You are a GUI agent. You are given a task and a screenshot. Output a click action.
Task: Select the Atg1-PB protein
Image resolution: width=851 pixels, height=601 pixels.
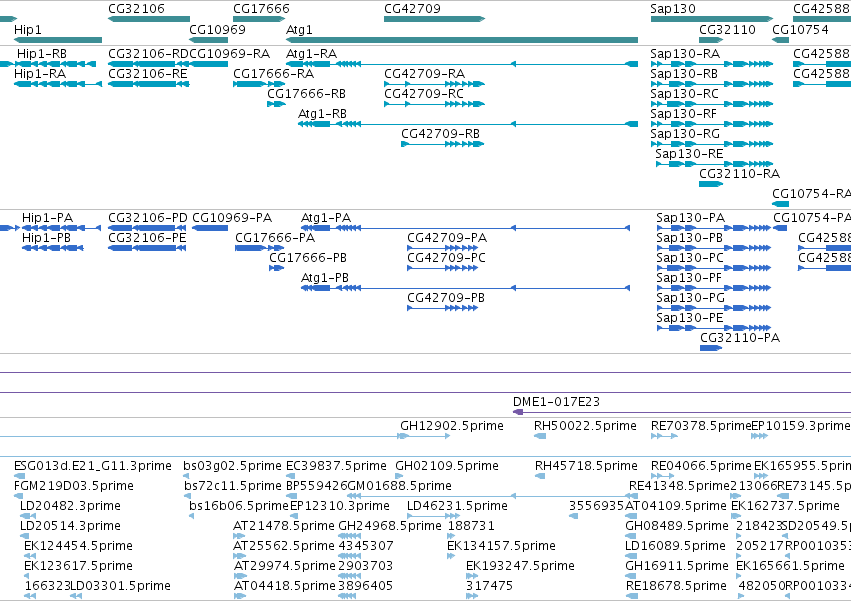click(466, 288)
